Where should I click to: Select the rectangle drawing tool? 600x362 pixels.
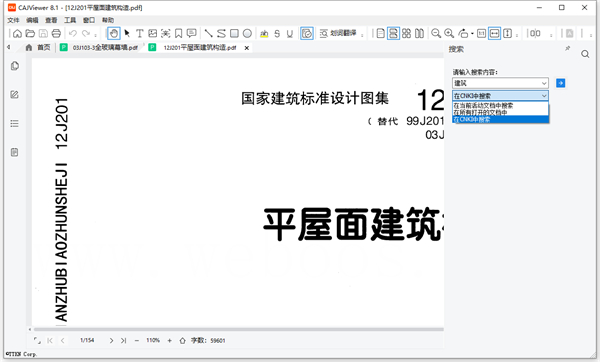click(x=235, y=34)
